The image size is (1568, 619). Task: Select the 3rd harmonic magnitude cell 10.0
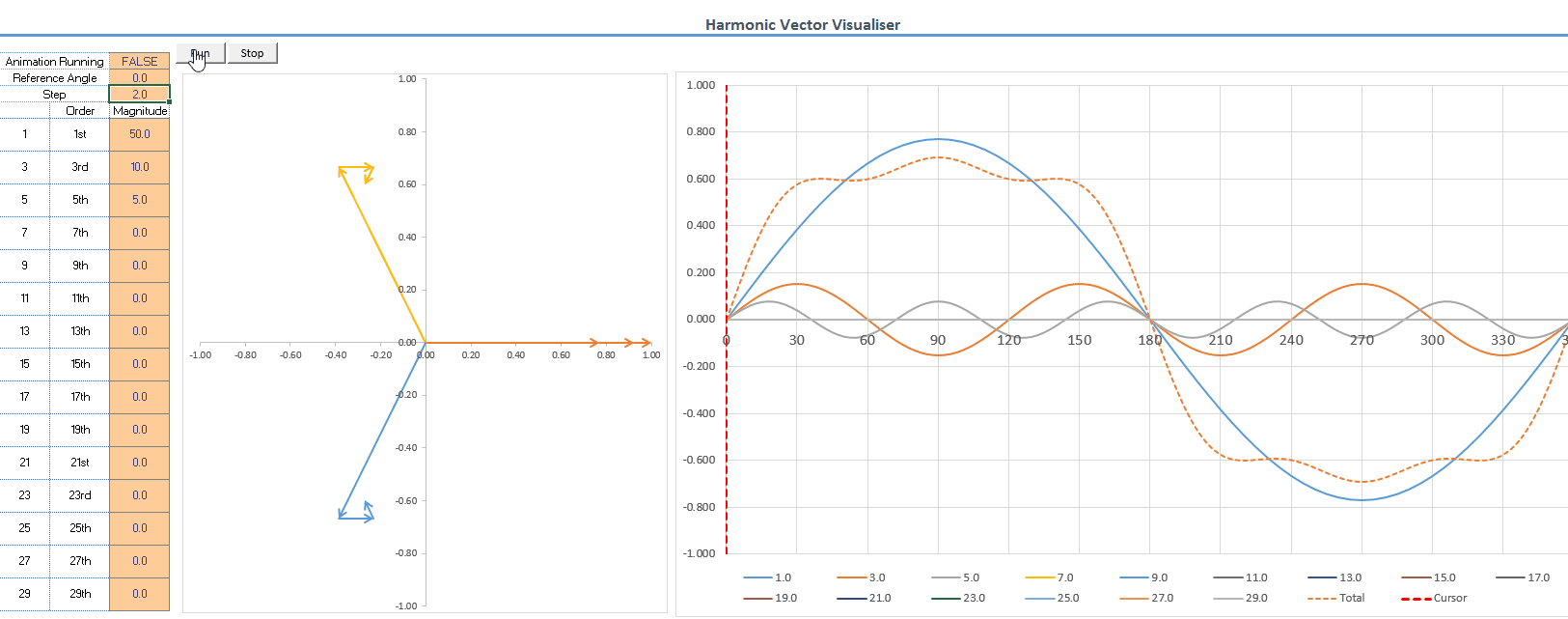(139, 167)
